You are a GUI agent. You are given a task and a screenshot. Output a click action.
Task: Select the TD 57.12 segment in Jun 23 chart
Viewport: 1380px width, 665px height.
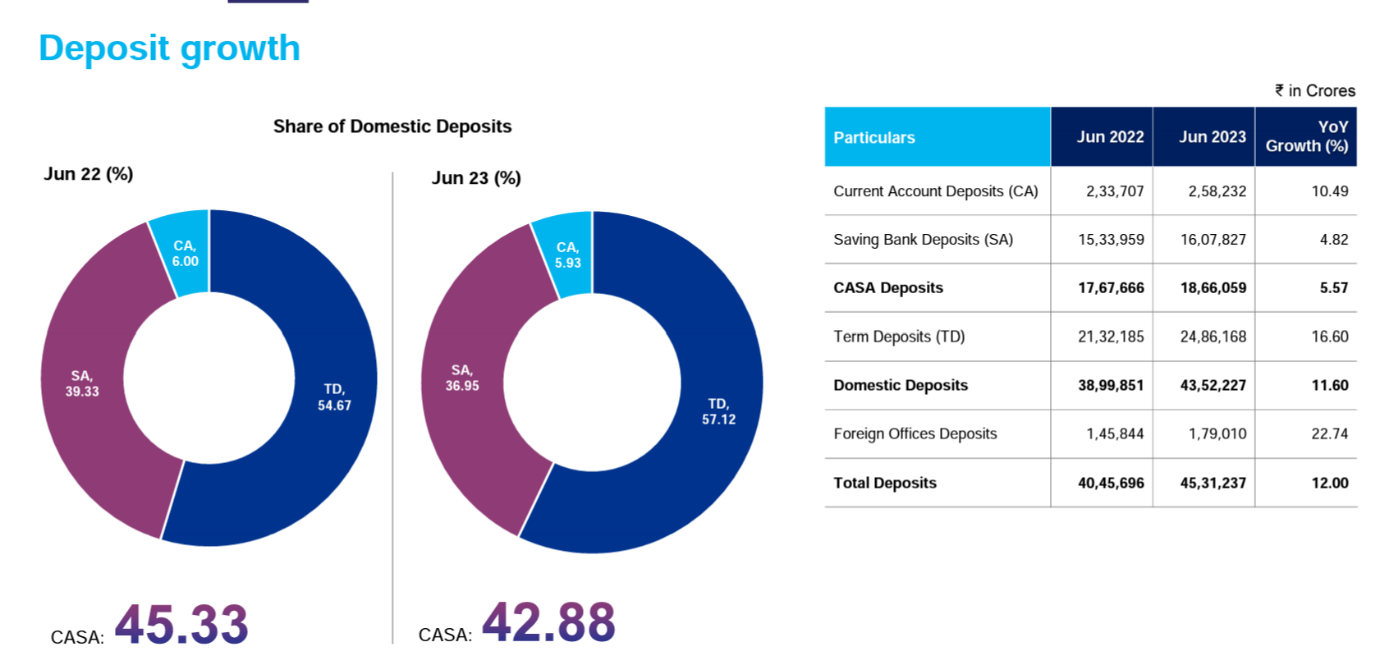[718, 411]
